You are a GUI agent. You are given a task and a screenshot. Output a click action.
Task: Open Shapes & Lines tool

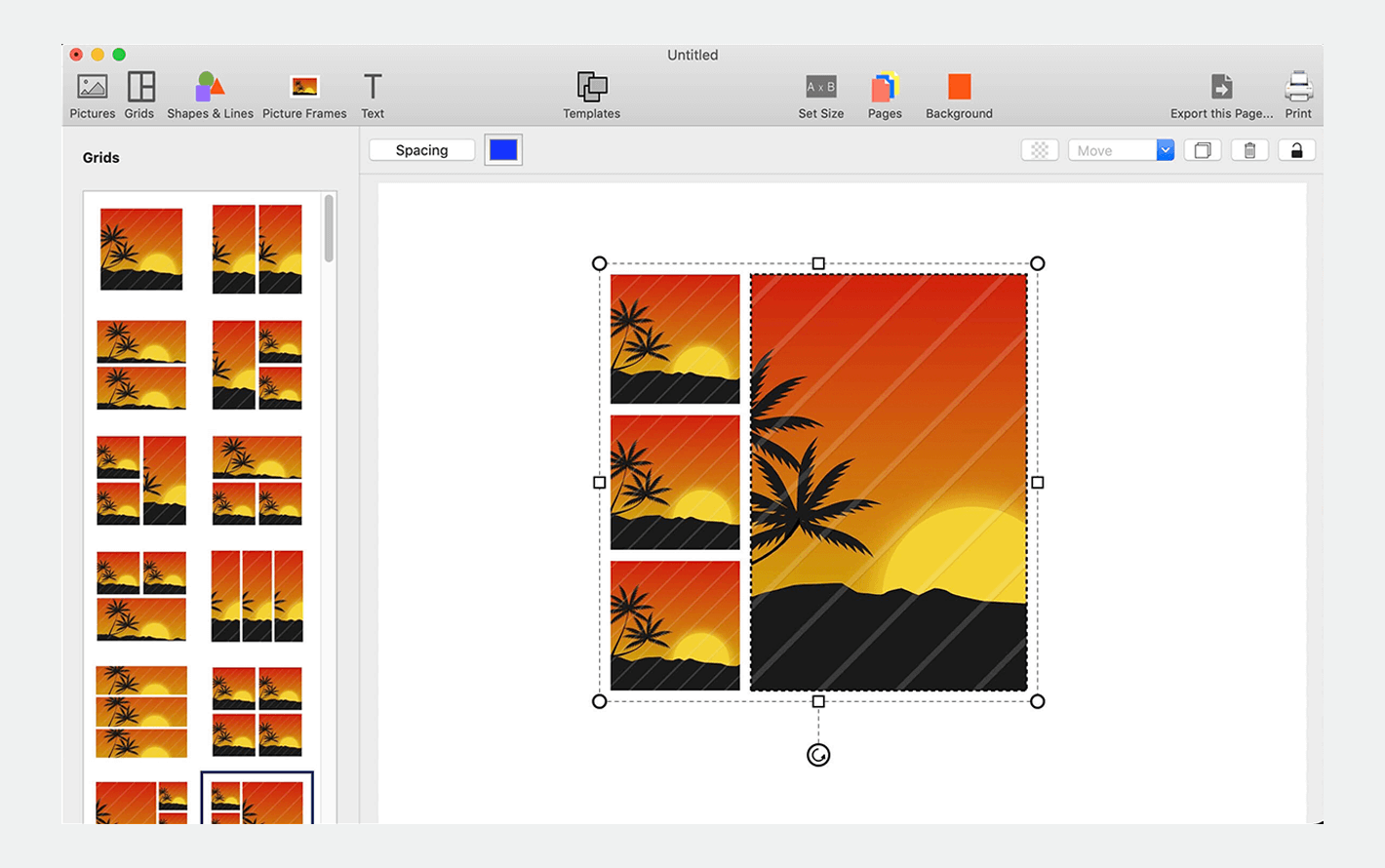click(x=210, y=96)
